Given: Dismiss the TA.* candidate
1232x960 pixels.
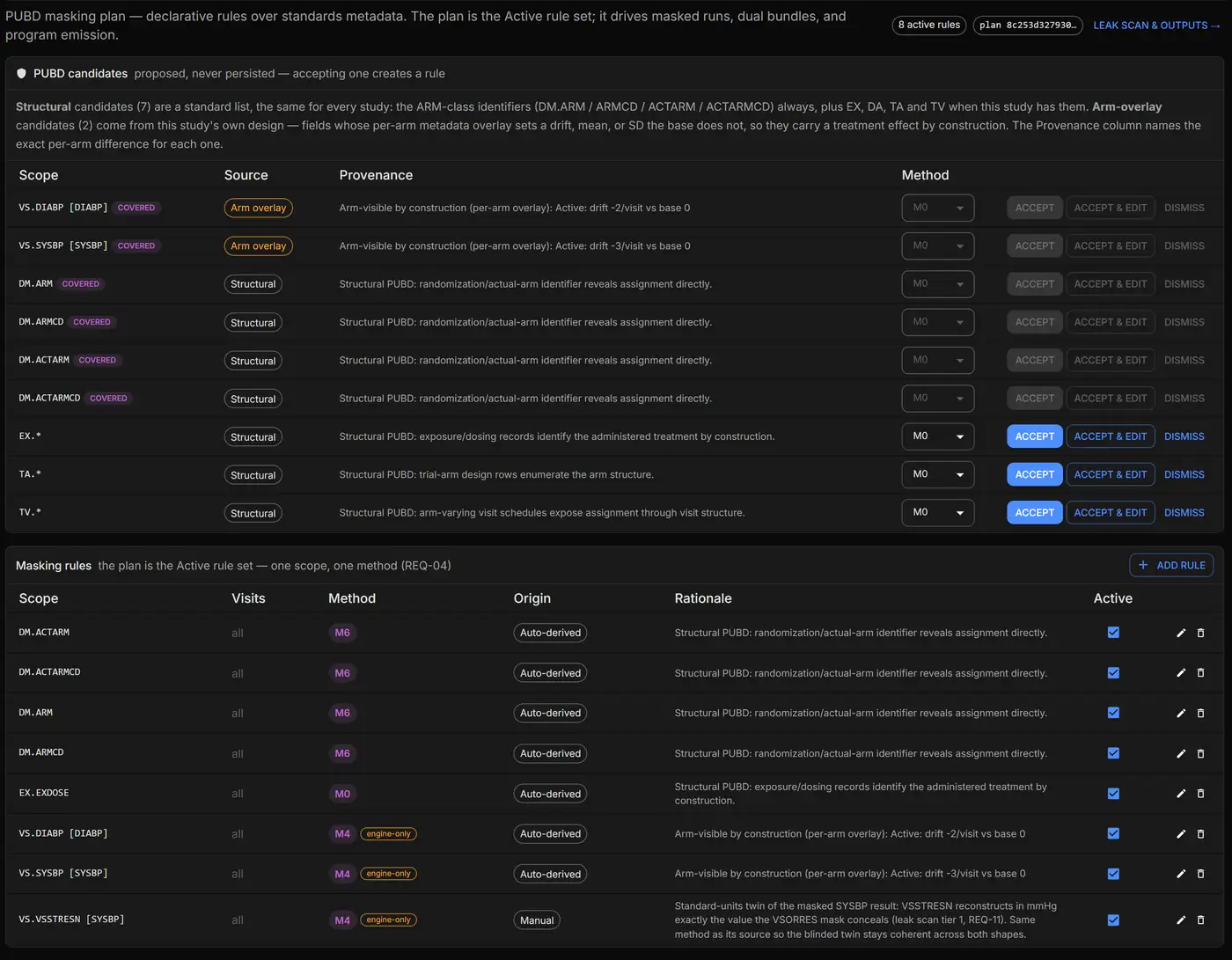Looking at the screenshot, I should (x=1184, y=474).
